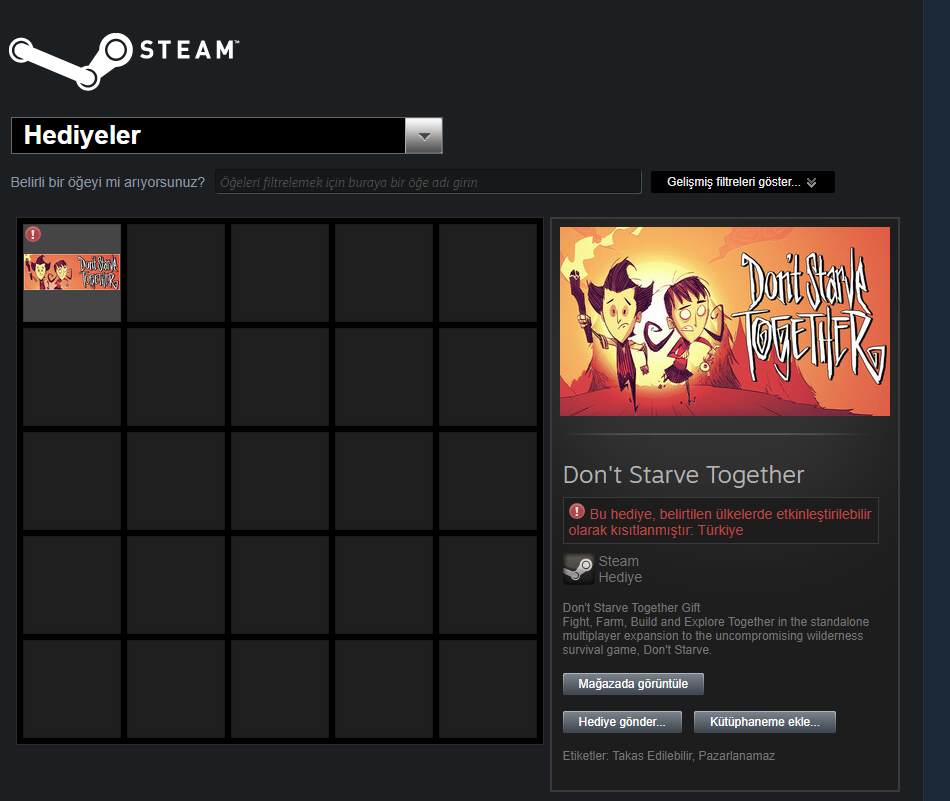Click Kütüphaneme ekle... button
The height and width of the screenshot is (801, 950).
(765, 722)
